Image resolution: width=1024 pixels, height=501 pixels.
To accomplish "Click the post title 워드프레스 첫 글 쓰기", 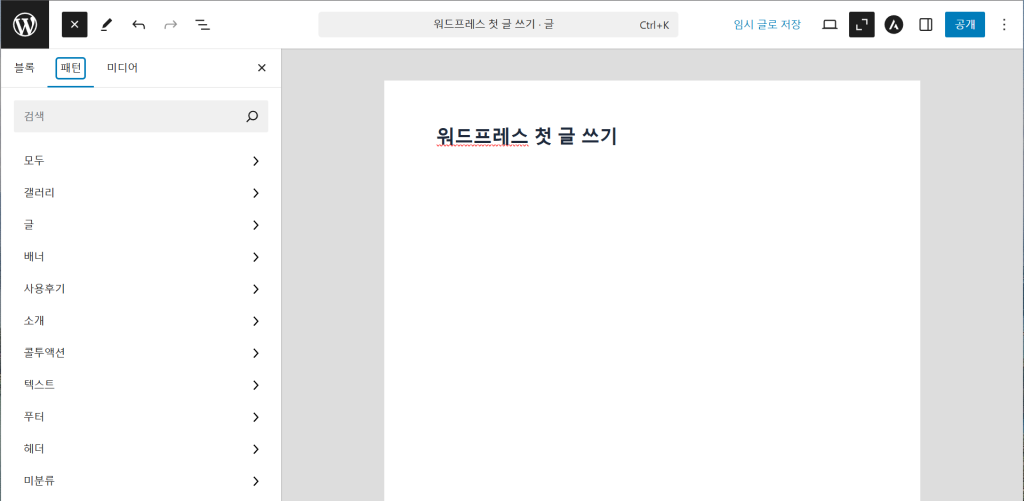I will click(526, 136).
